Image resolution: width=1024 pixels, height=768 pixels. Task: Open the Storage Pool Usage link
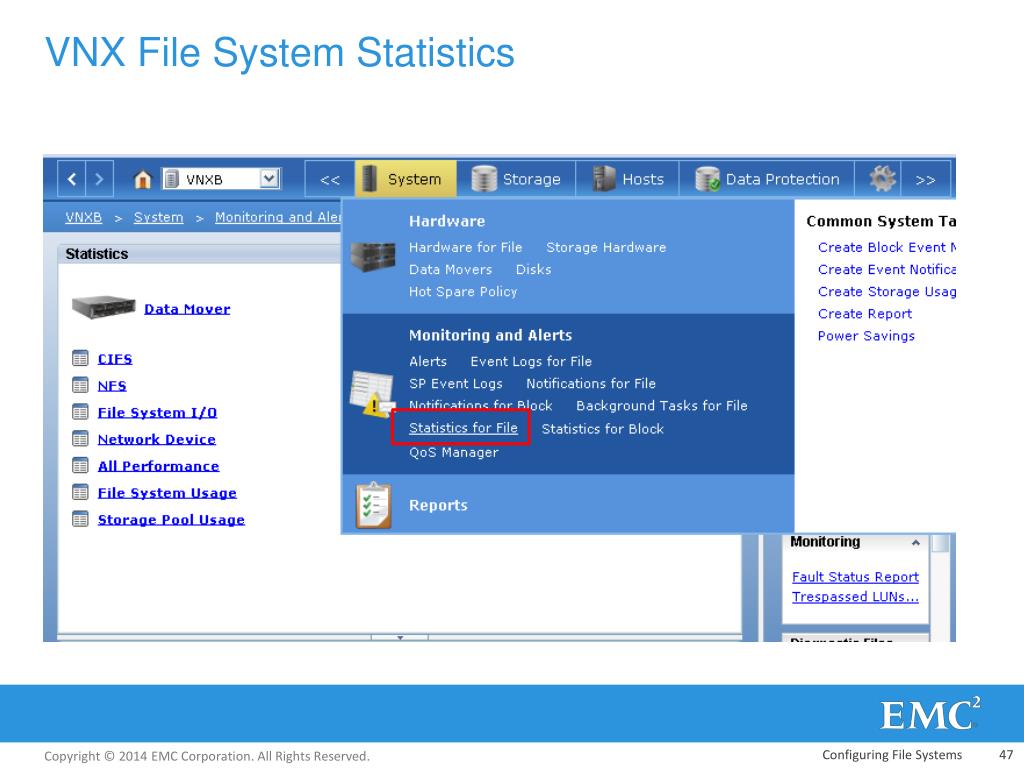(x=171, y=520)
